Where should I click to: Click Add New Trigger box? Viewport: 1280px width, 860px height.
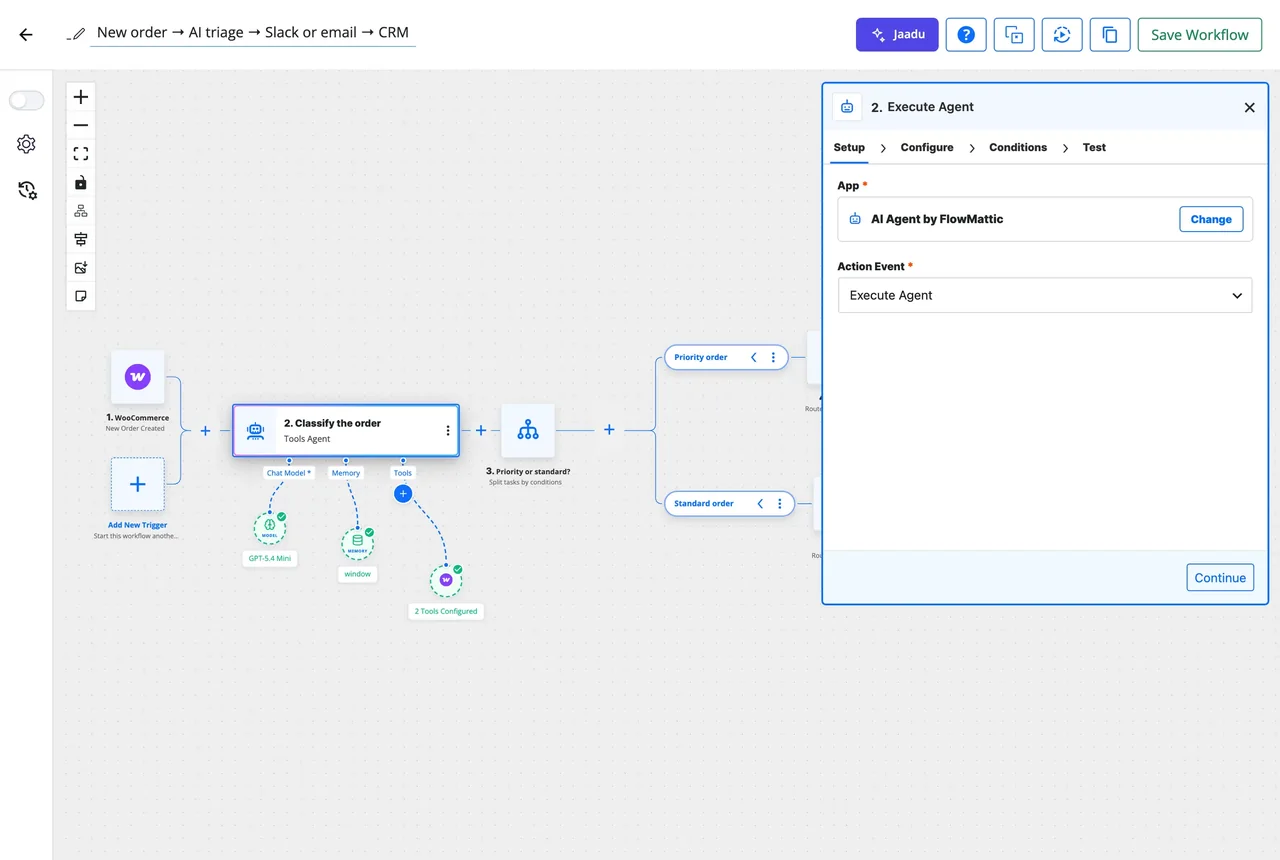pos(137,484)
